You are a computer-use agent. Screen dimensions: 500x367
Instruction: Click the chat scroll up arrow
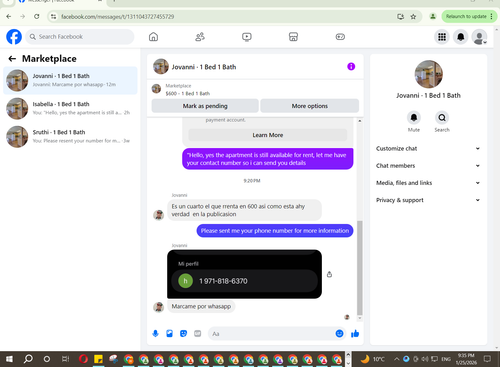click(x=360, y=121)
